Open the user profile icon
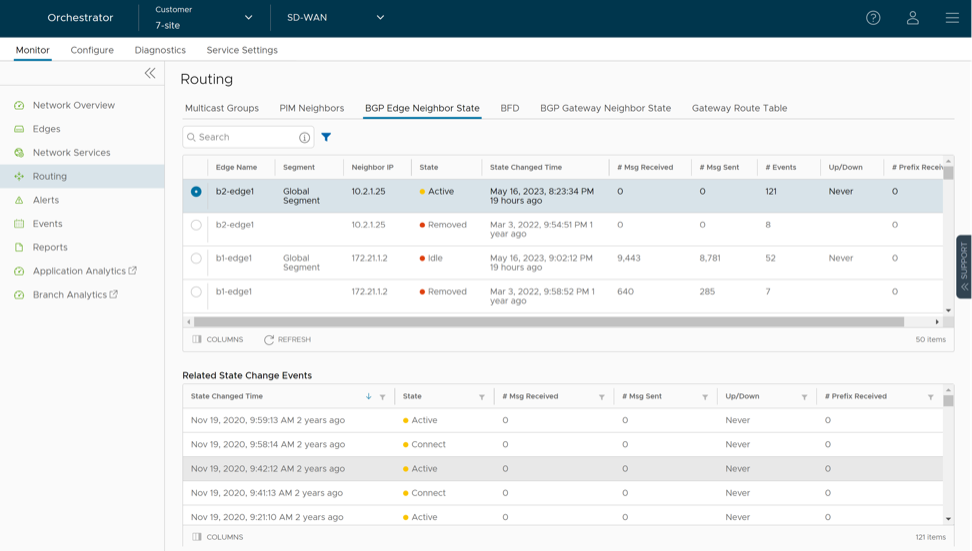The height and width of the screenshot is (551, 972). pyautogui.click(x=912, y=18)
